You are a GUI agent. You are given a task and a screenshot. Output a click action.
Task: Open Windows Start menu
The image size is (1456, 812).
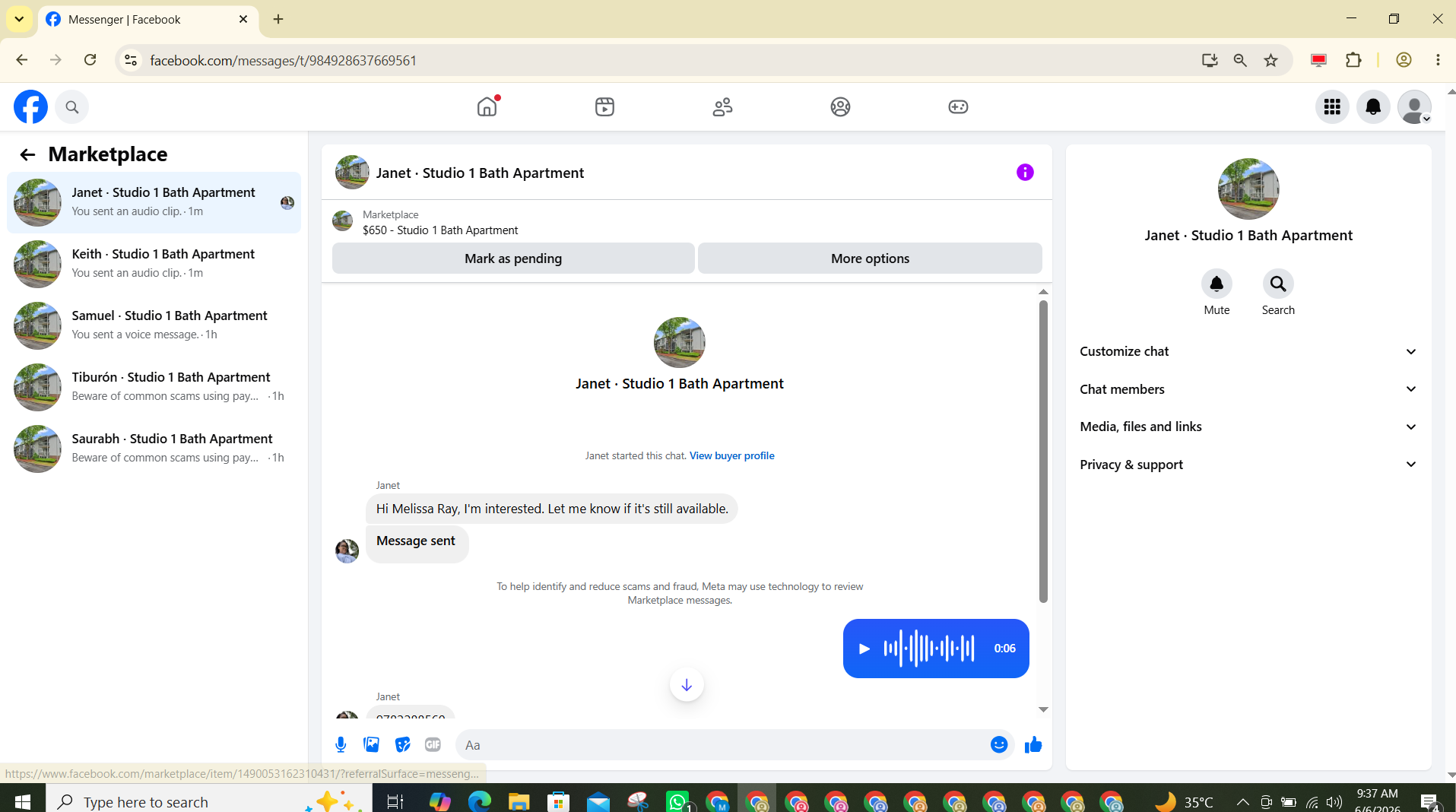click(x=22, y=801)
